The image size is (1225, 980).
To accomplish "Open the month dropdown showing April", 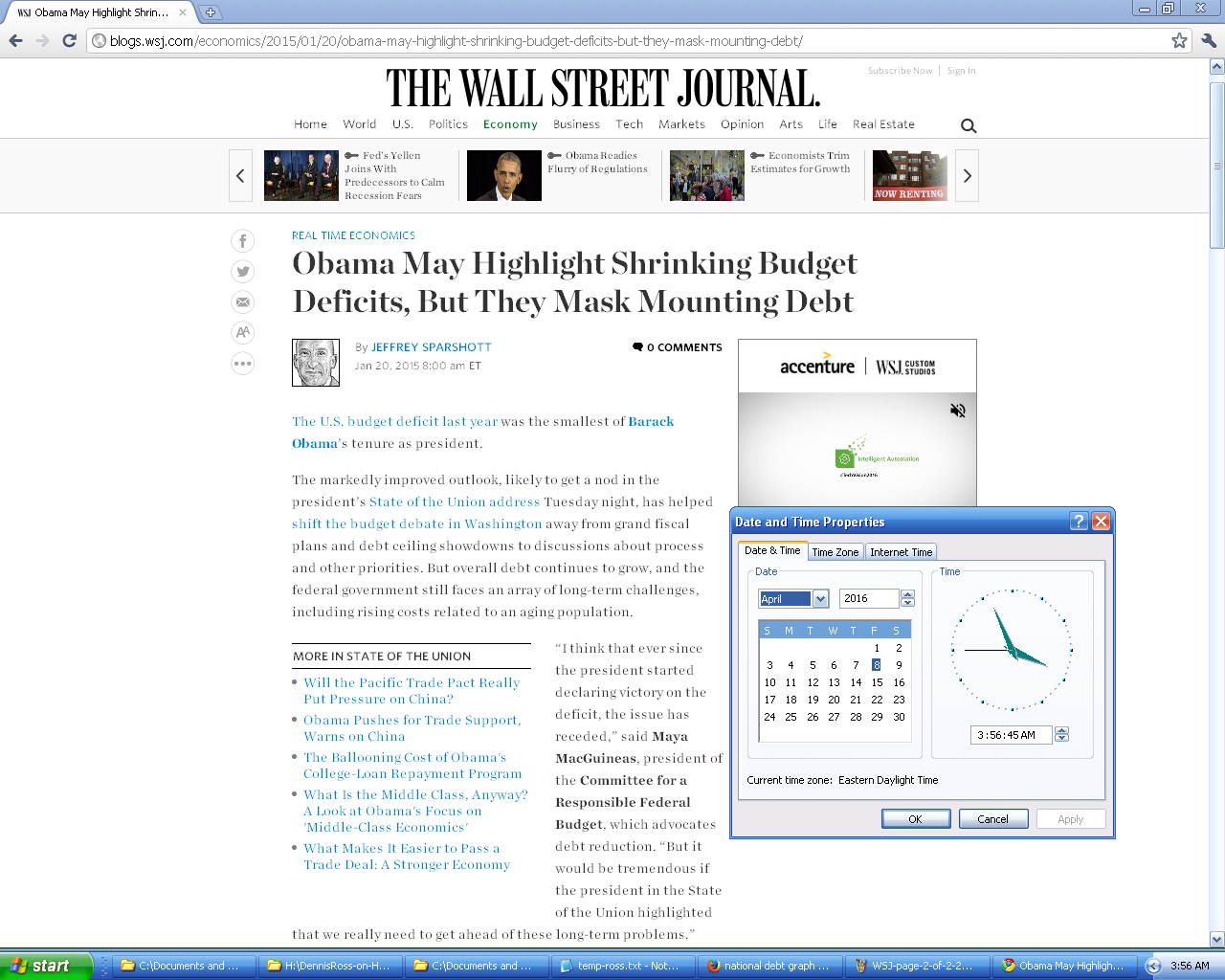I will click(820, 599).
